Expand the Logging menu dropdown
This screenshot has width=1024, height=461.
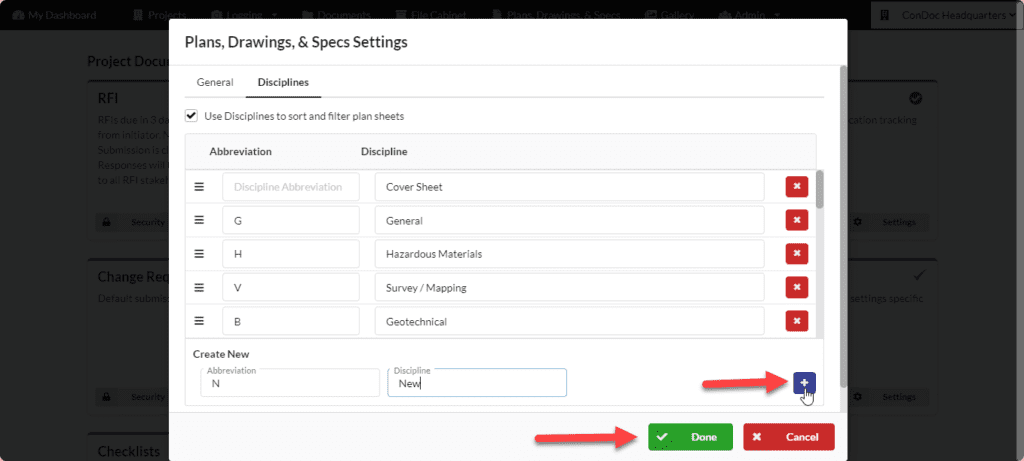[246, 14]
